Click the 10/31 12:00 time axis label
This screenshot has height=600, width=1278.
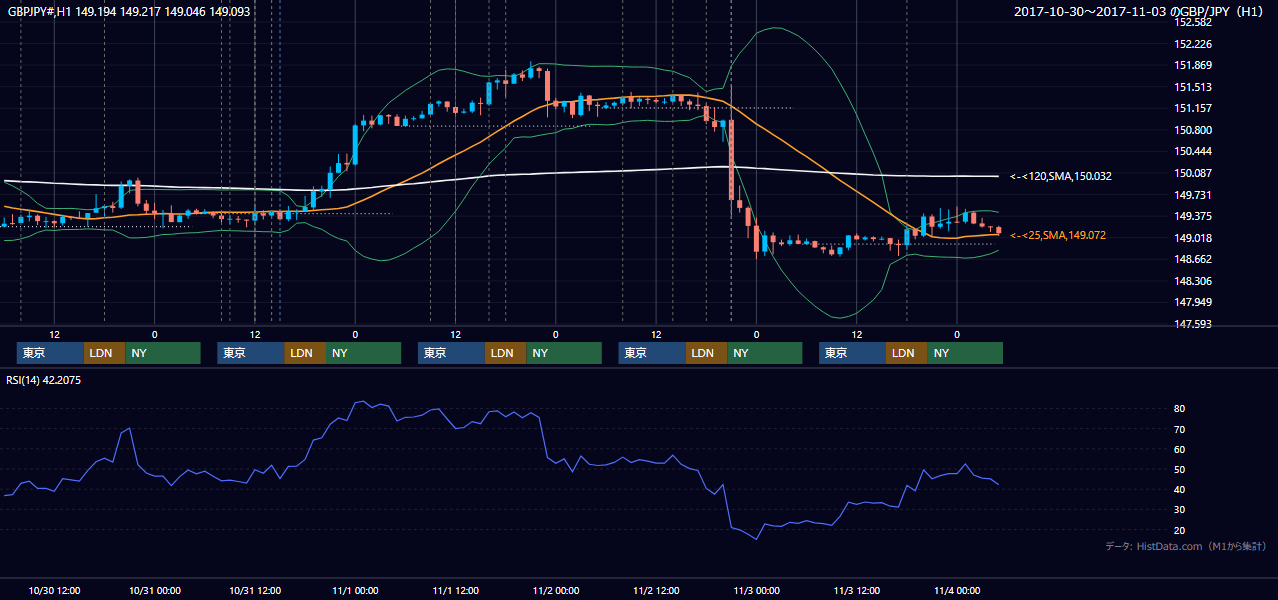click(255, 591)
